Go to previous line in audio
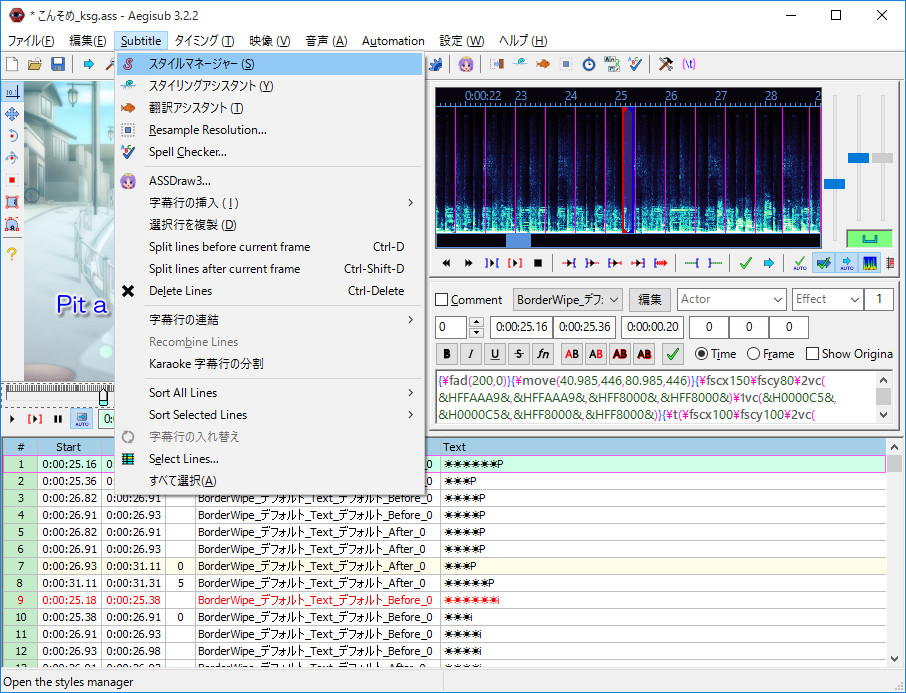 (x=445, y=264)
